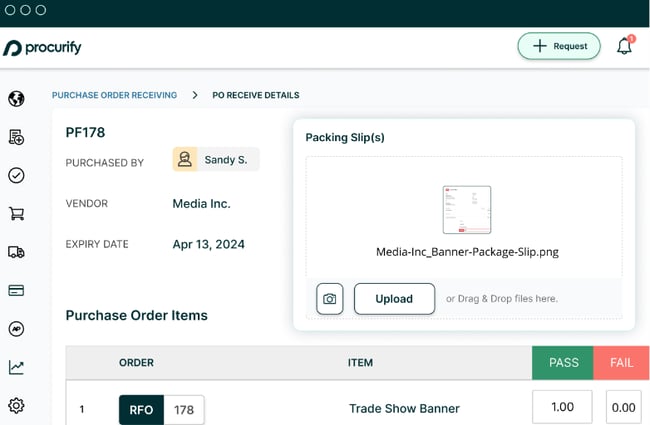The height and width of the screenshot is (425, 650).
Task: Click the new request document sidebar icon
Action: (x=16, y=137)
